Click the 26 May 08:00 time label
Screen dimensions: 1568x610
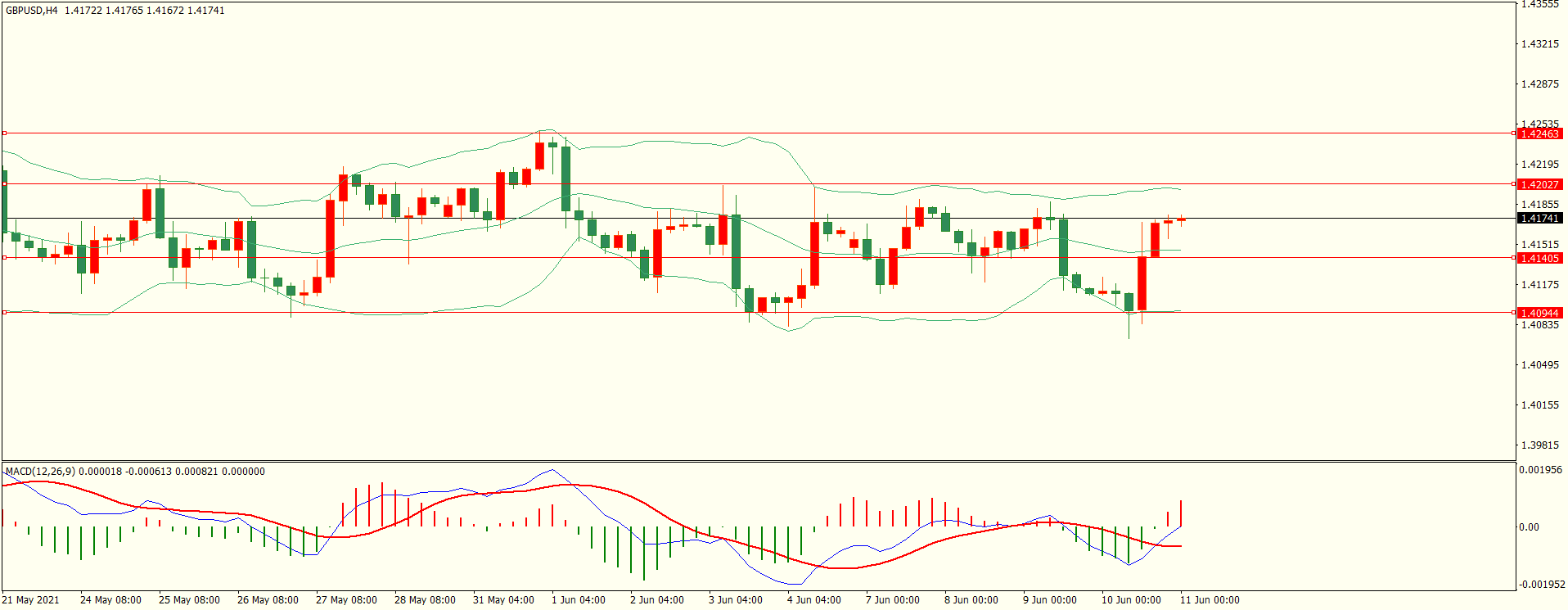(268, 600)
